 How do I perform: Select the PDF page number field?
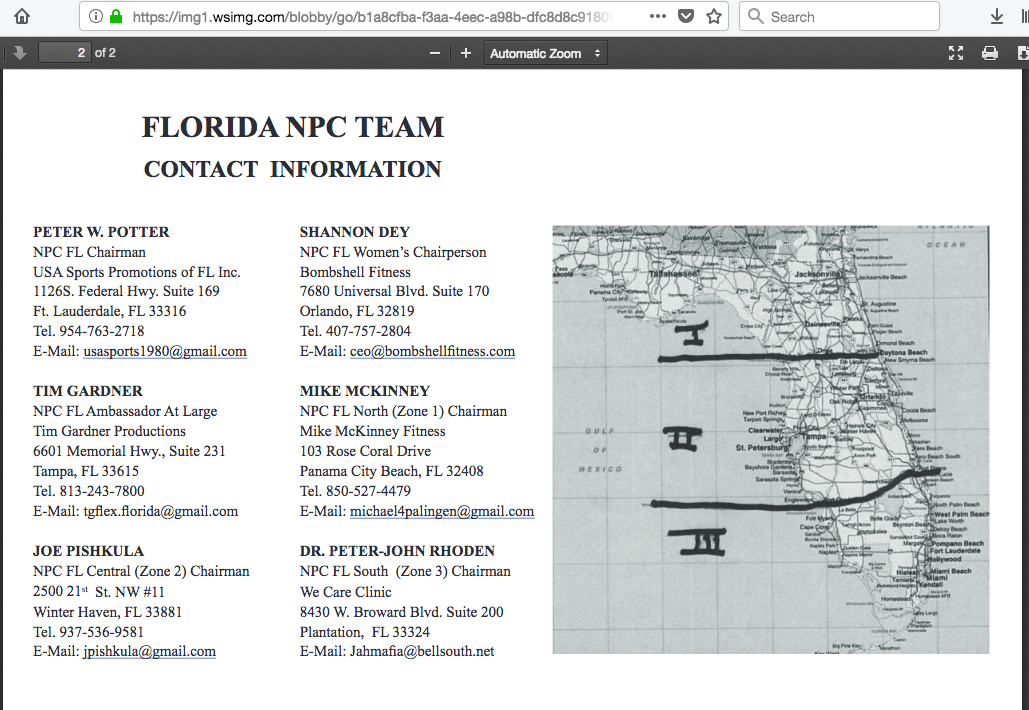pyautogui.click(x=64, y=52)
